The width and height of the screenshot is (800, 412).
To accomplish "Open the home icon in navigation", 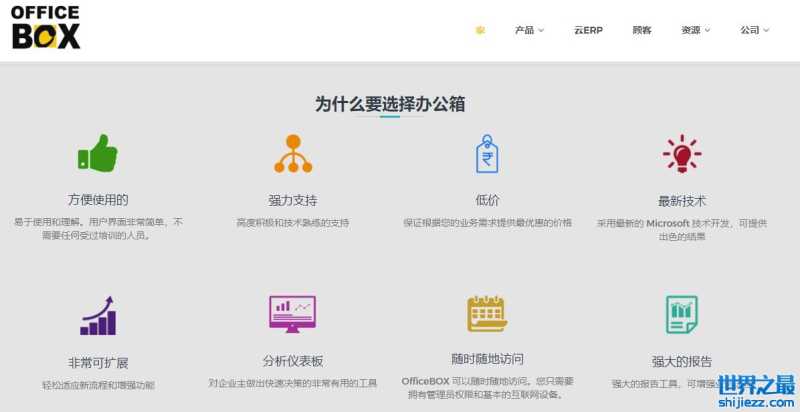I will click(x=480, y=30).
